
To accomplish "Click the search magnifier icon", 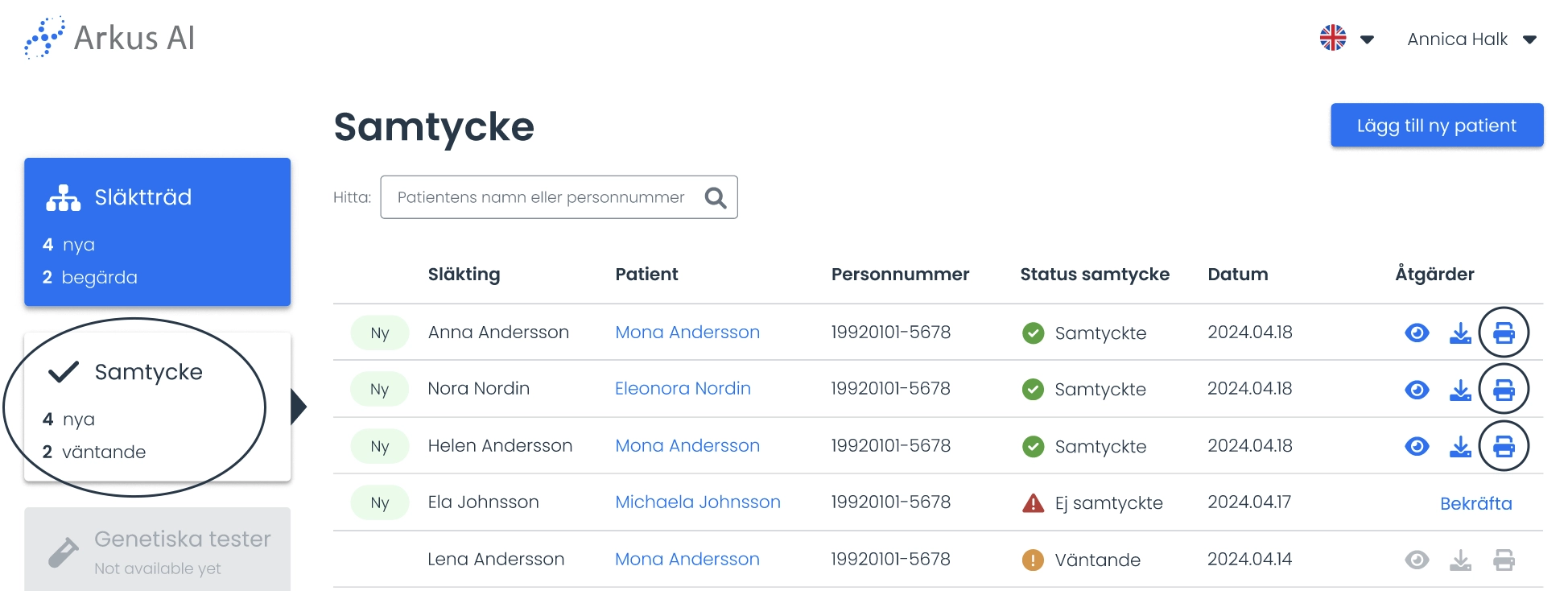I will [x=715, y=197].
